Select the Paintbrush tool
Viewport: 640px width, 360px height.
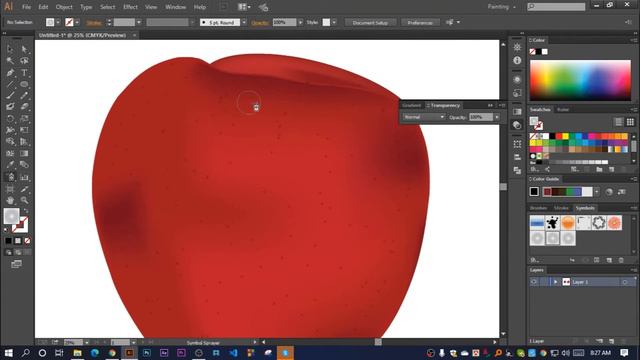tap(10, 96)
